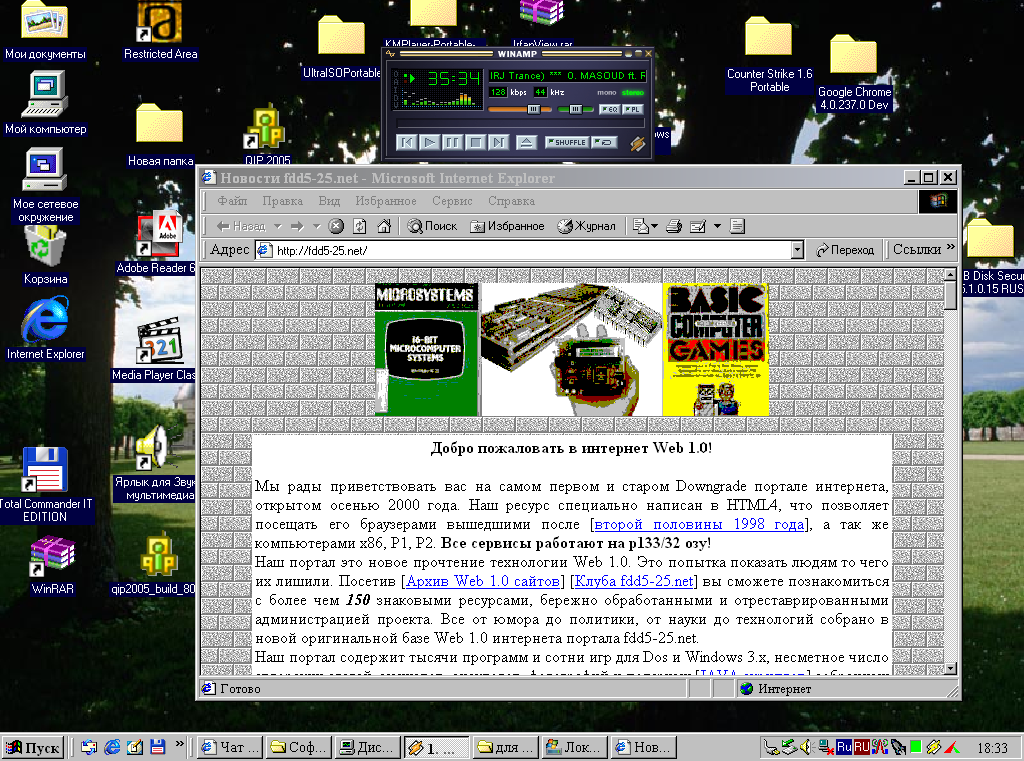
Task: Click the Winamp balance slider handle
Action: pos(575,109)
